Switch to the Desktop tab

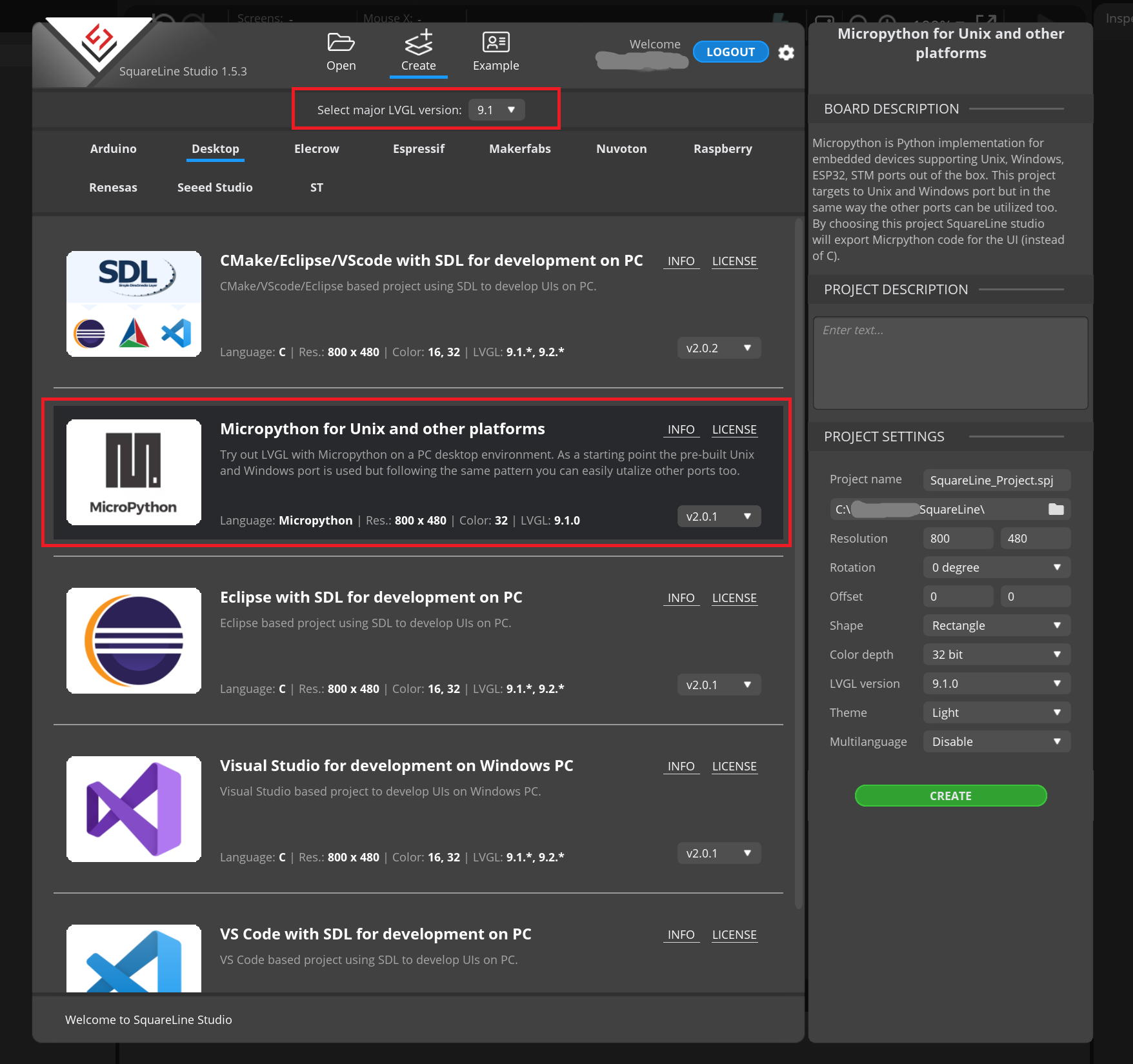coord(216,148)
